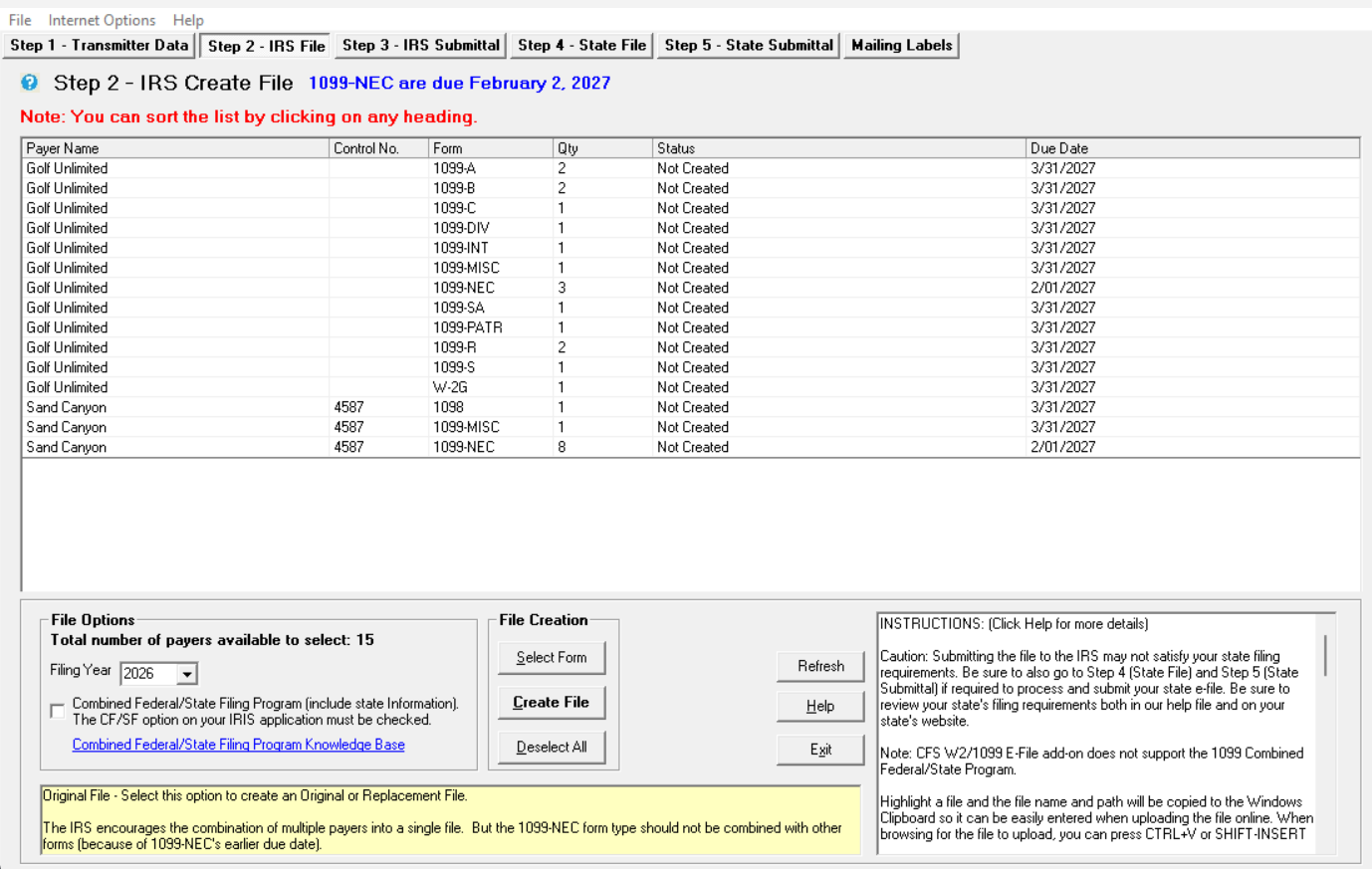The height and width of the screenshot is (869, 1372).
Task: Select Sand Canyon 1098 row
Action: (691, 407)
